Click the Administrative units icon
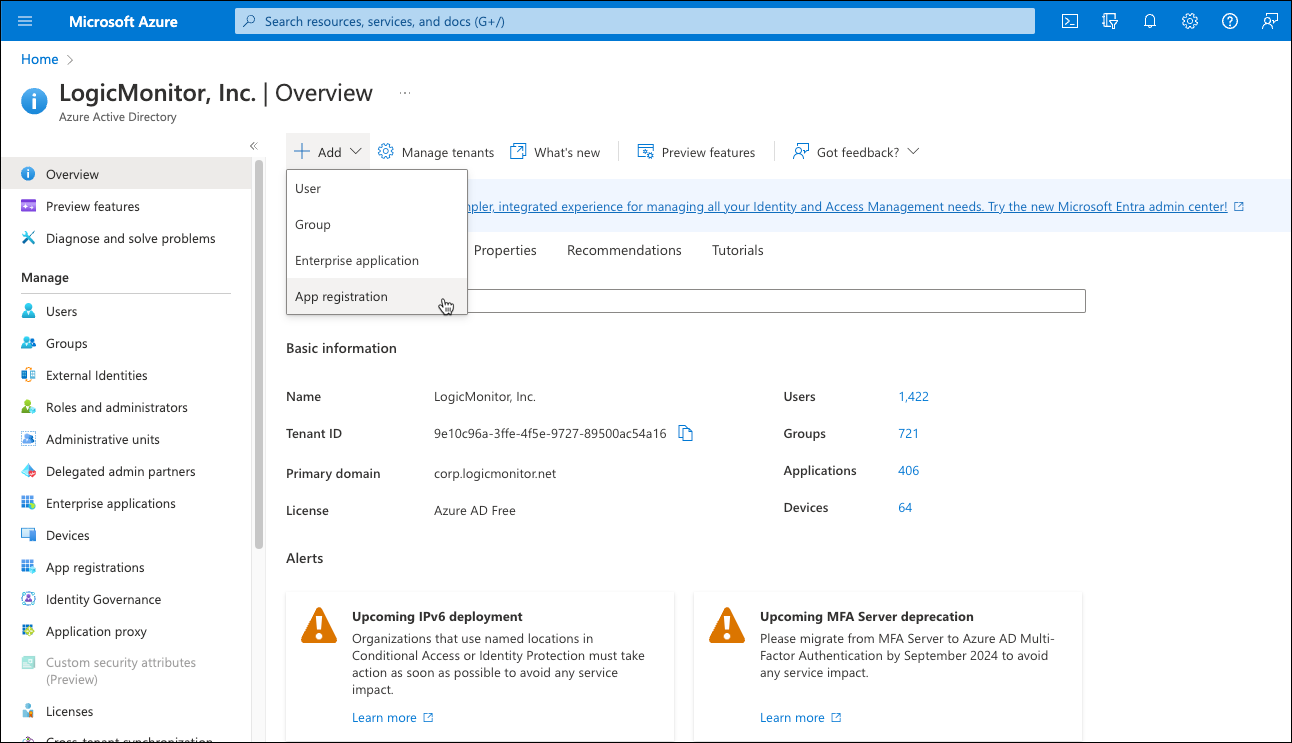Image resolution: width=1292 pixels, height=743 pixels. click(28, 439)
